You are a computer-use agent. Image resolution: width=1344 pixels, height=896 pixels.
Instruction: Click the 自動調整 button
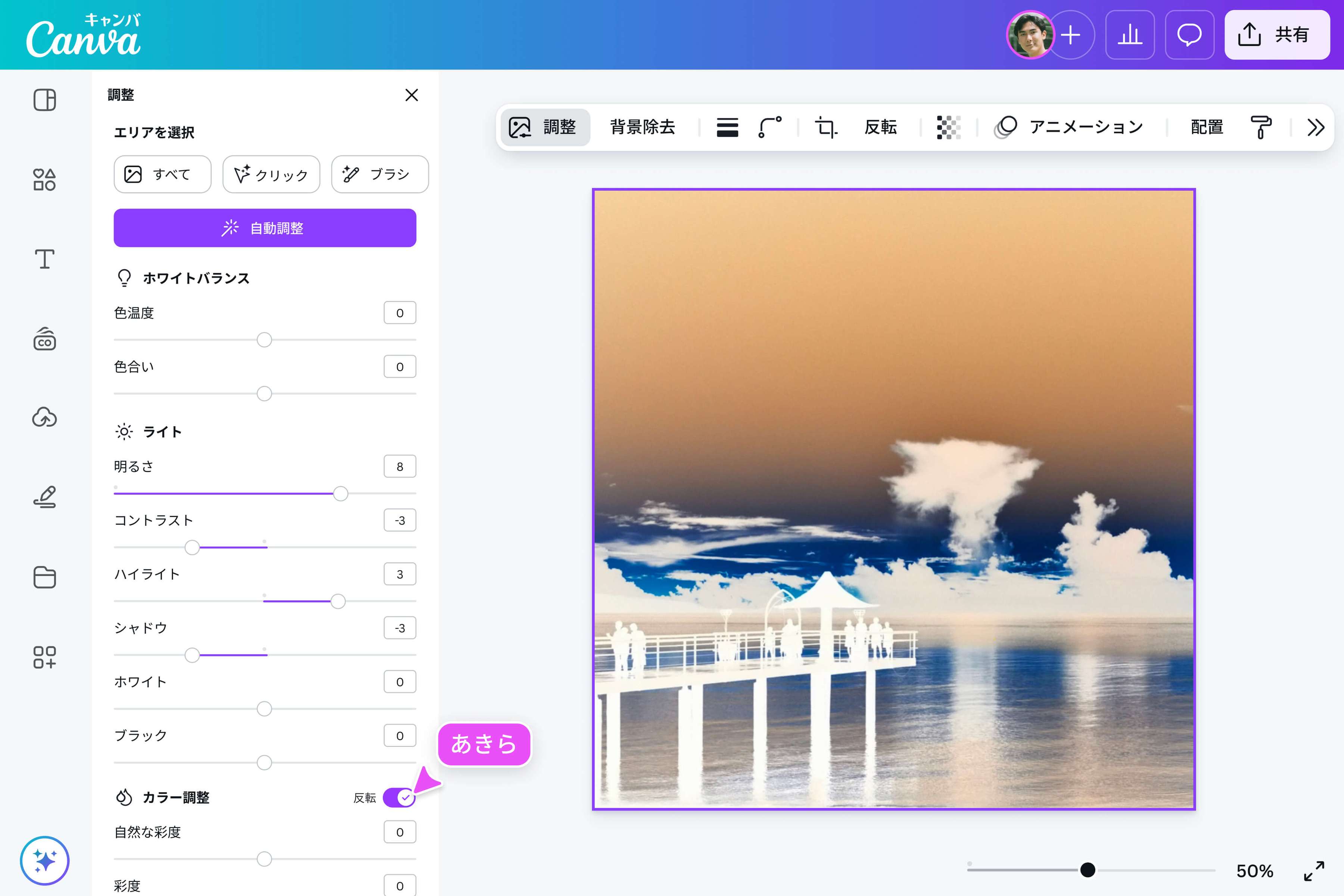[265, 228]
